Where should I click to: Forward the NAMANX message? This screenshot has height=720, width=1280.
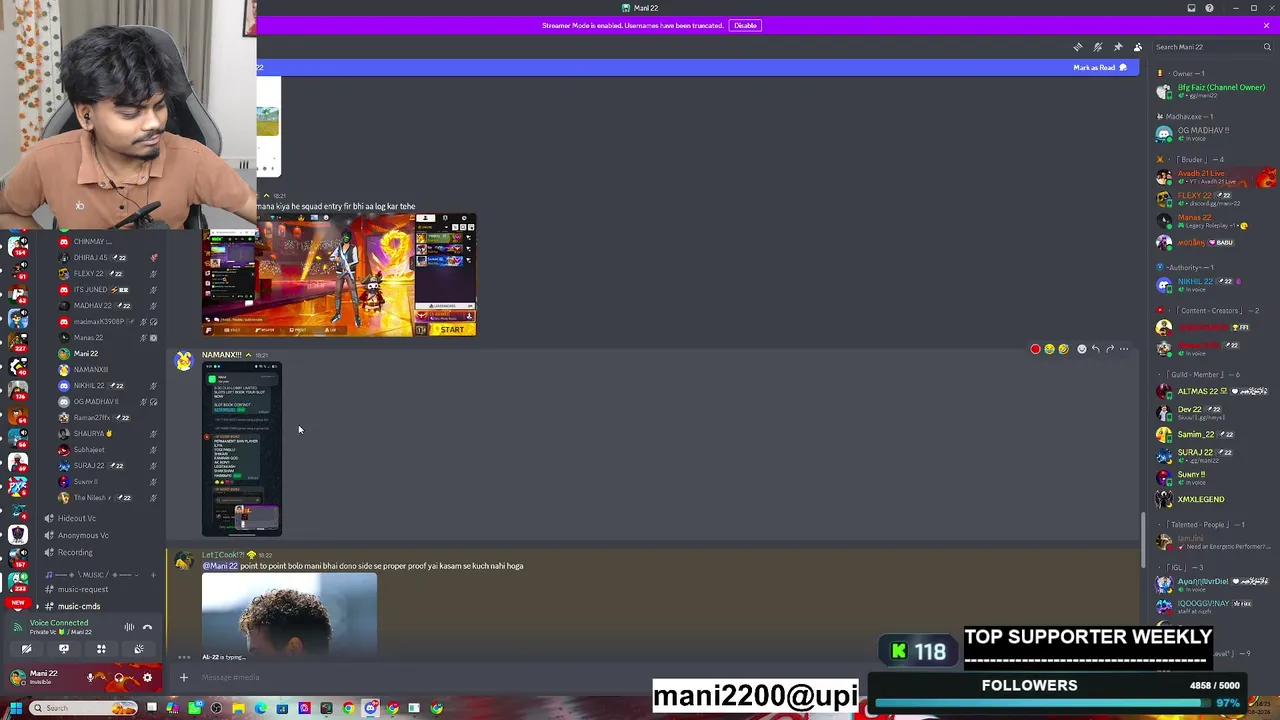(1109, 349)
